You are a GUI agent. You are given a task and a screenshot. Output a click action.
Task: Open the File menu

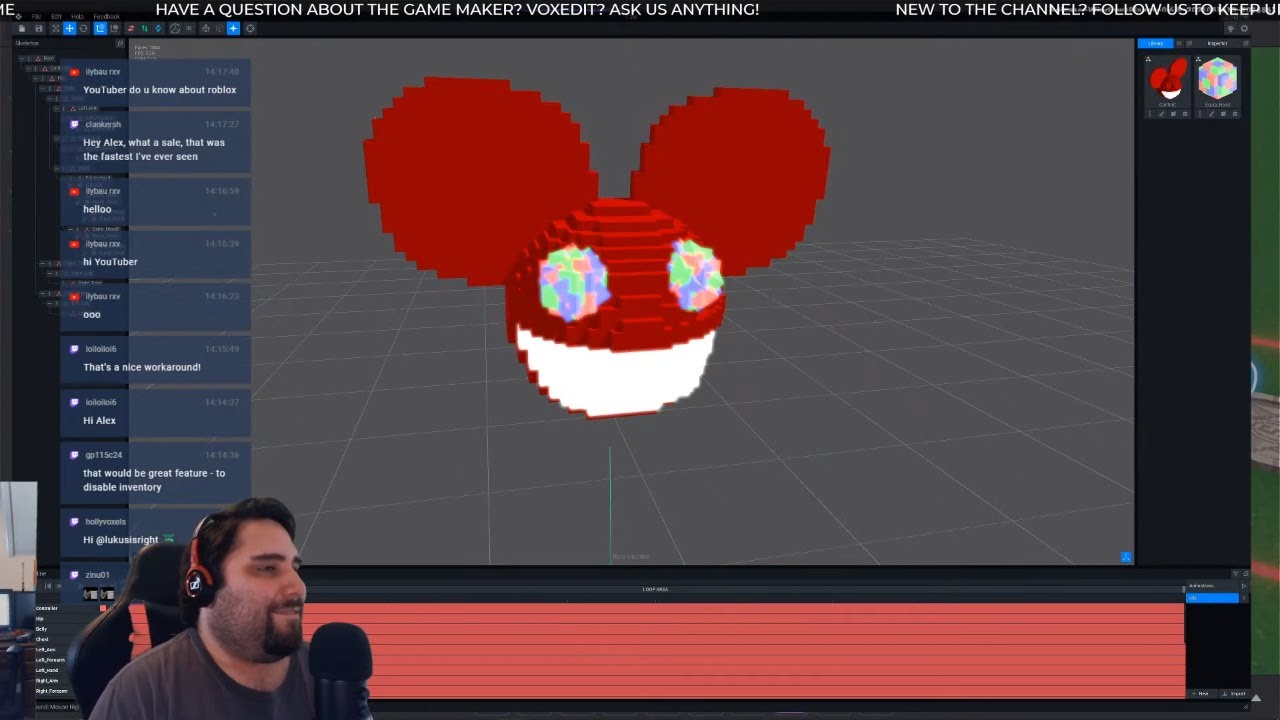pyautogui.click(x=36, y=17)
